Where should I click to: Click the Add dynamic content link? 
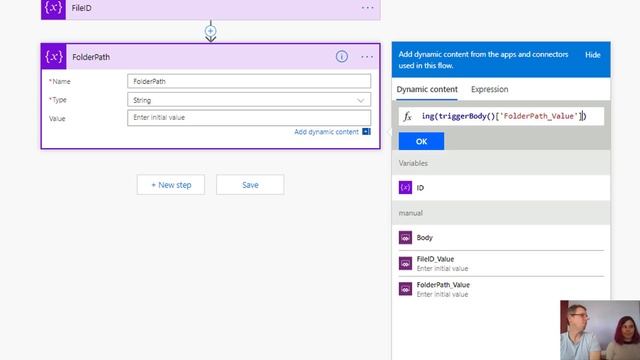(x=326, y=132)
